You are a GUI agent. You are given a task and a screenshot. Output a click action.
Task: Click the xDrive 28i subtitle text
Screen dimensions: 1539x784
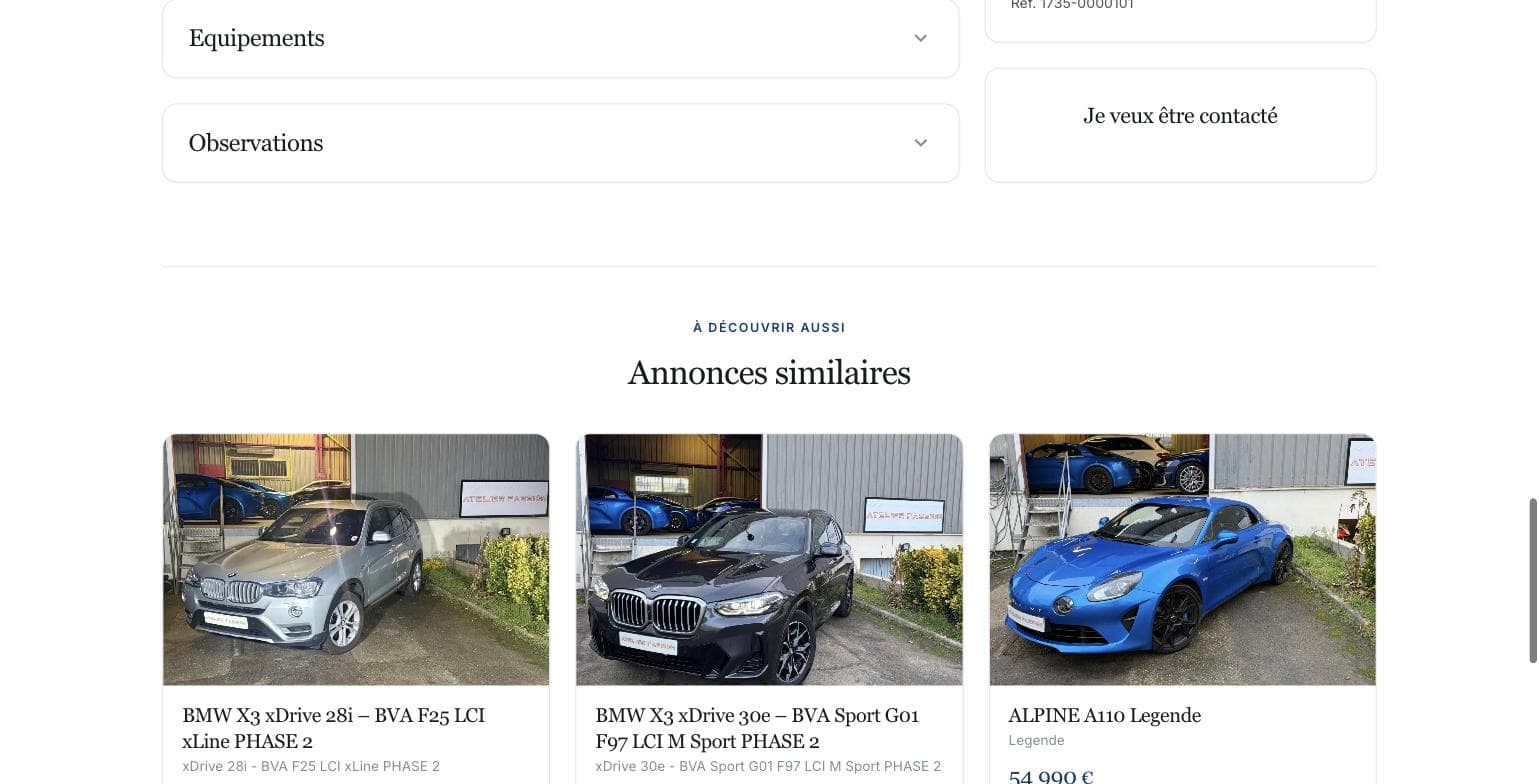pyautogui.click(x=311, y=767)
